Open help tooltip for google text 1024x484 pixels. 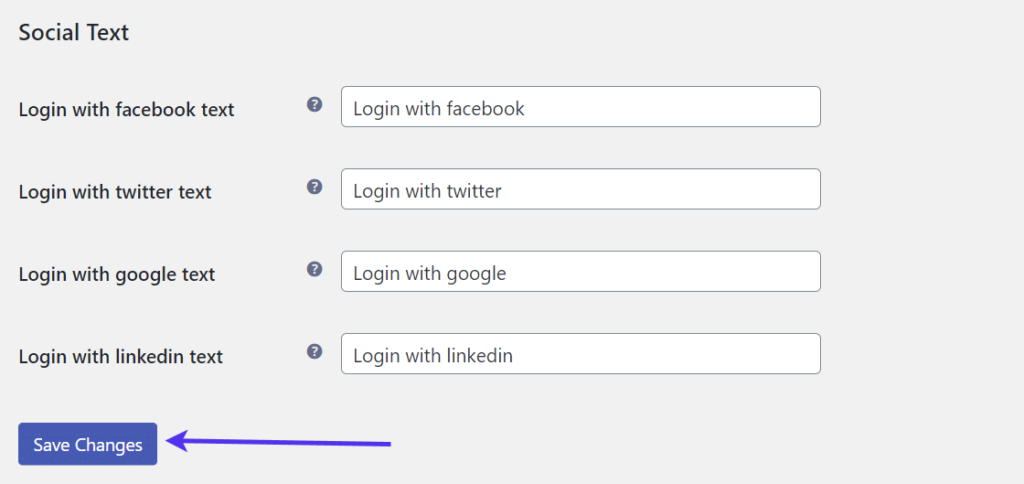point(314,268)
